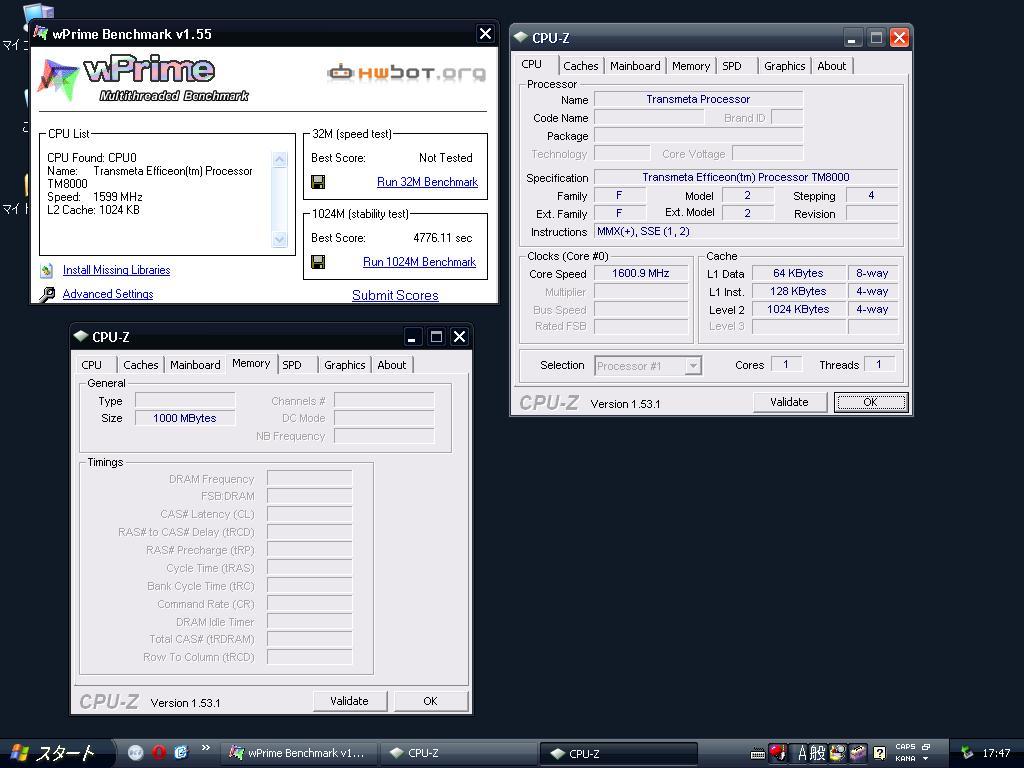
Task: Click the taskbar clock showing 17:47
Action: click(996, 753)
